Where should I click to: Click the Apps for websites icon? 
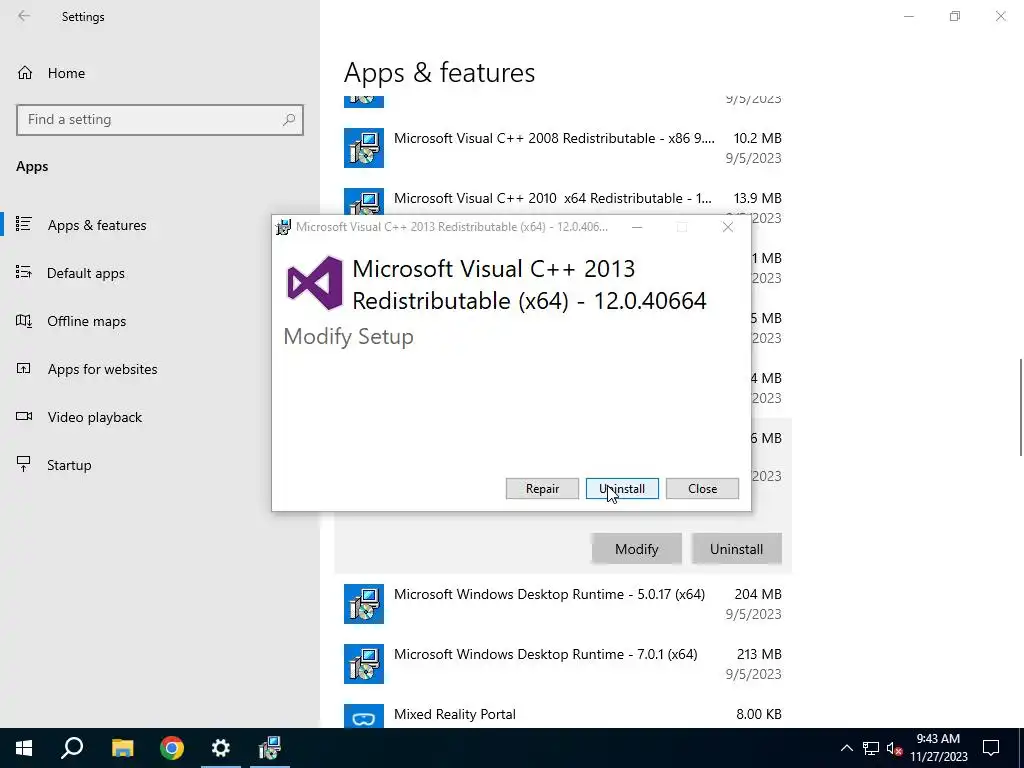pyautogui.click(x=24, y=368)
